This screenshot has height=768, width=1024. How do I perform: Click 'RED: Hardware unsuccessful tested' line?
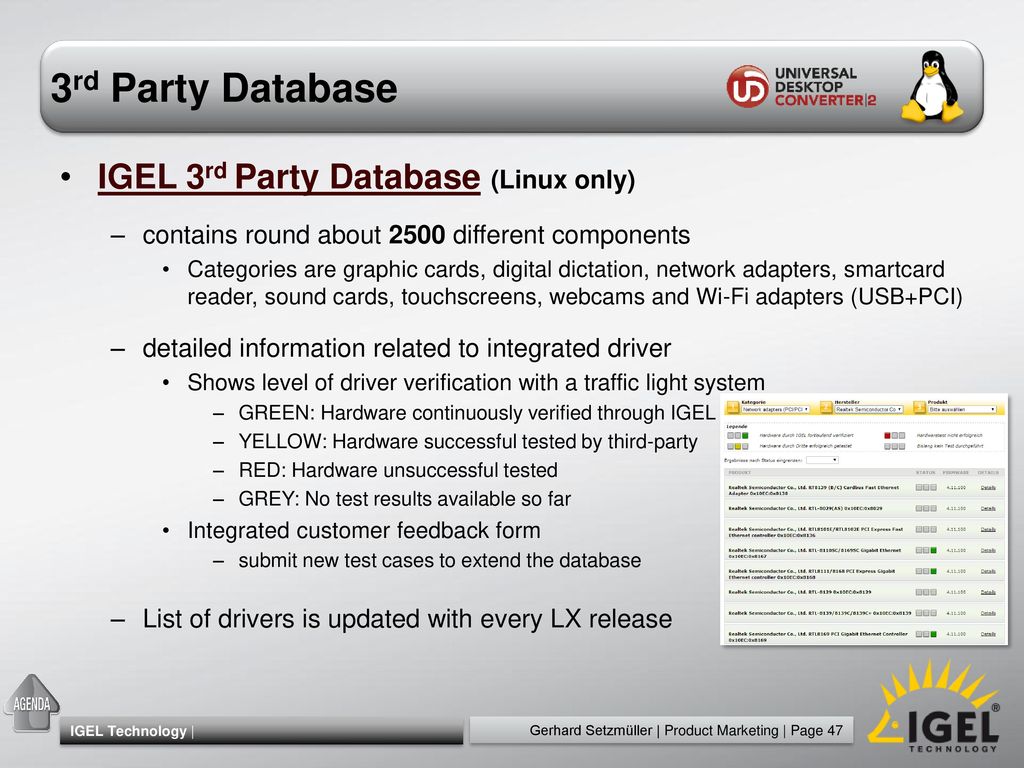point(398,470)
